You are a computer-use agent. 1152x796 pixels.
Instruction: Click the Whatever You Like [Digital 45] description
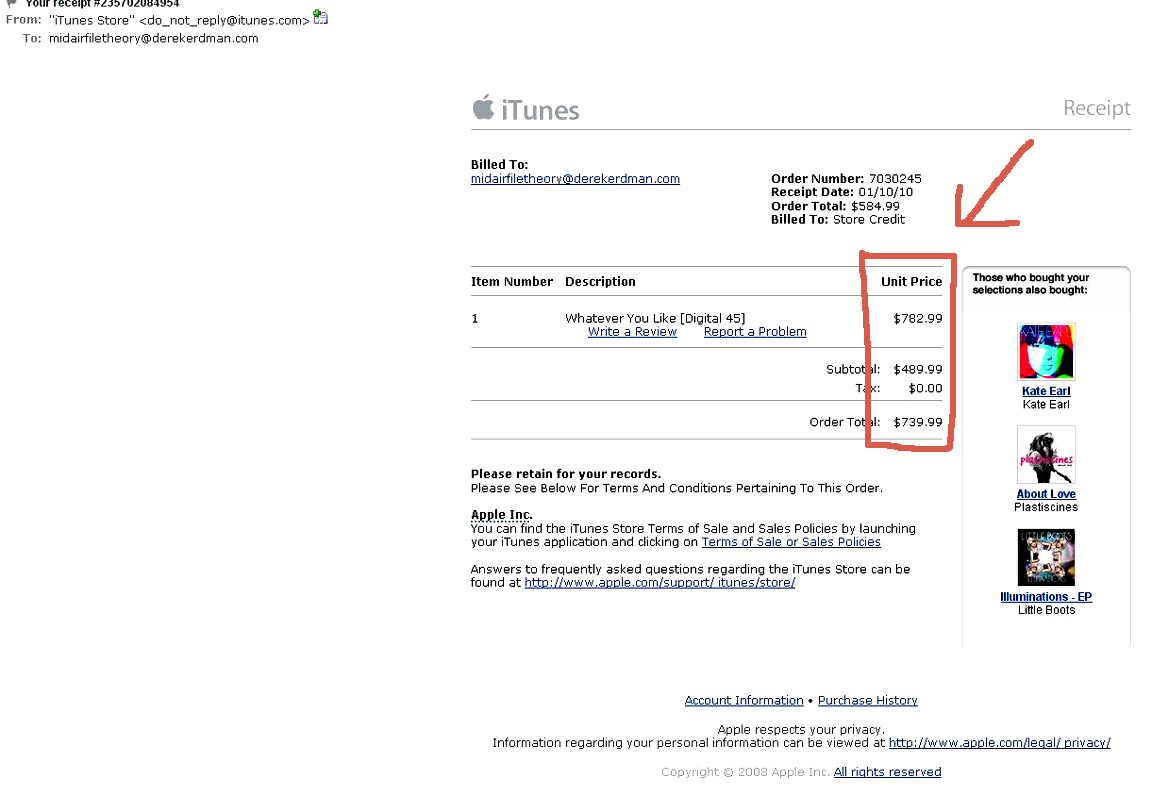click(655, 318)
